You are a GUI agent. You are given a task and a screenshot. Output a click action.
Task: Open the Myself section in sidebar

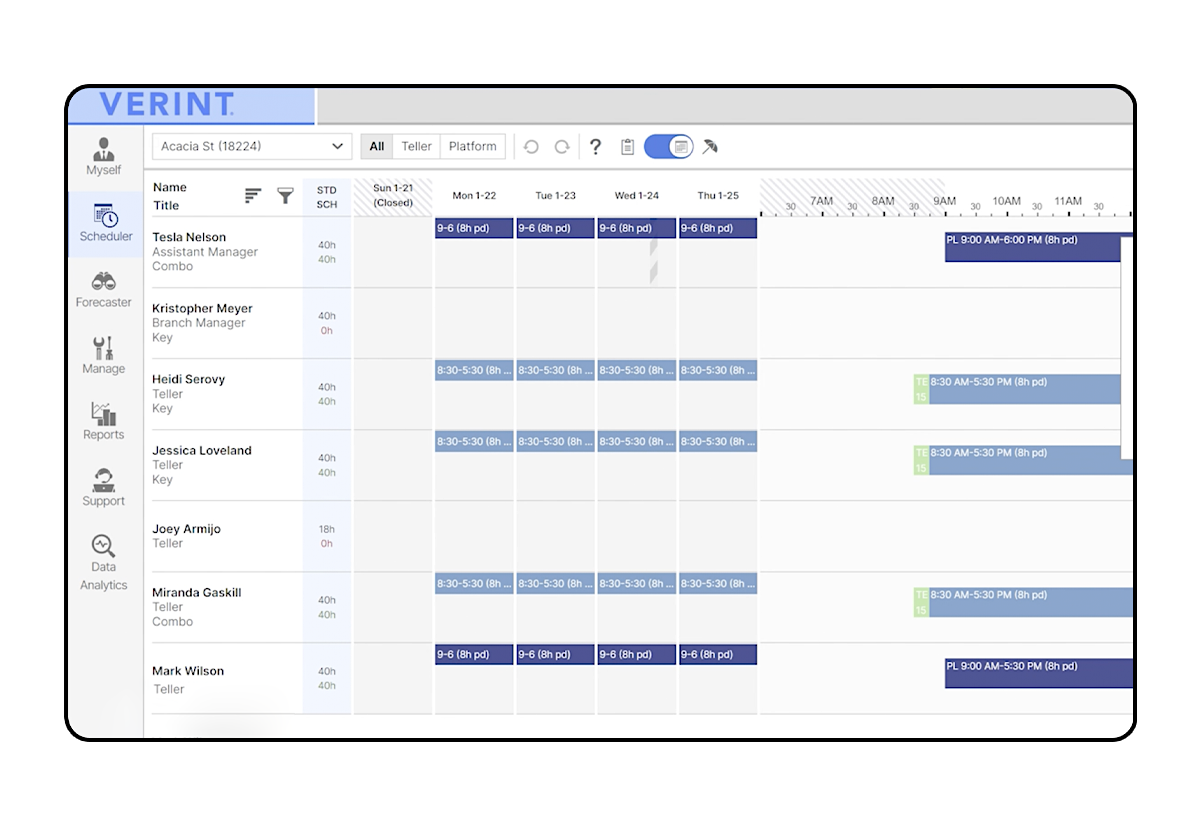pyautogui.click(x=103, y=156)
